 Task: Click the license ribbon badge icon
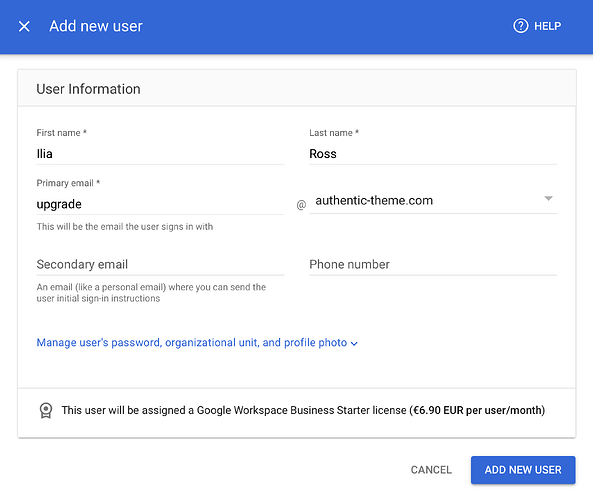click(46, 410)
